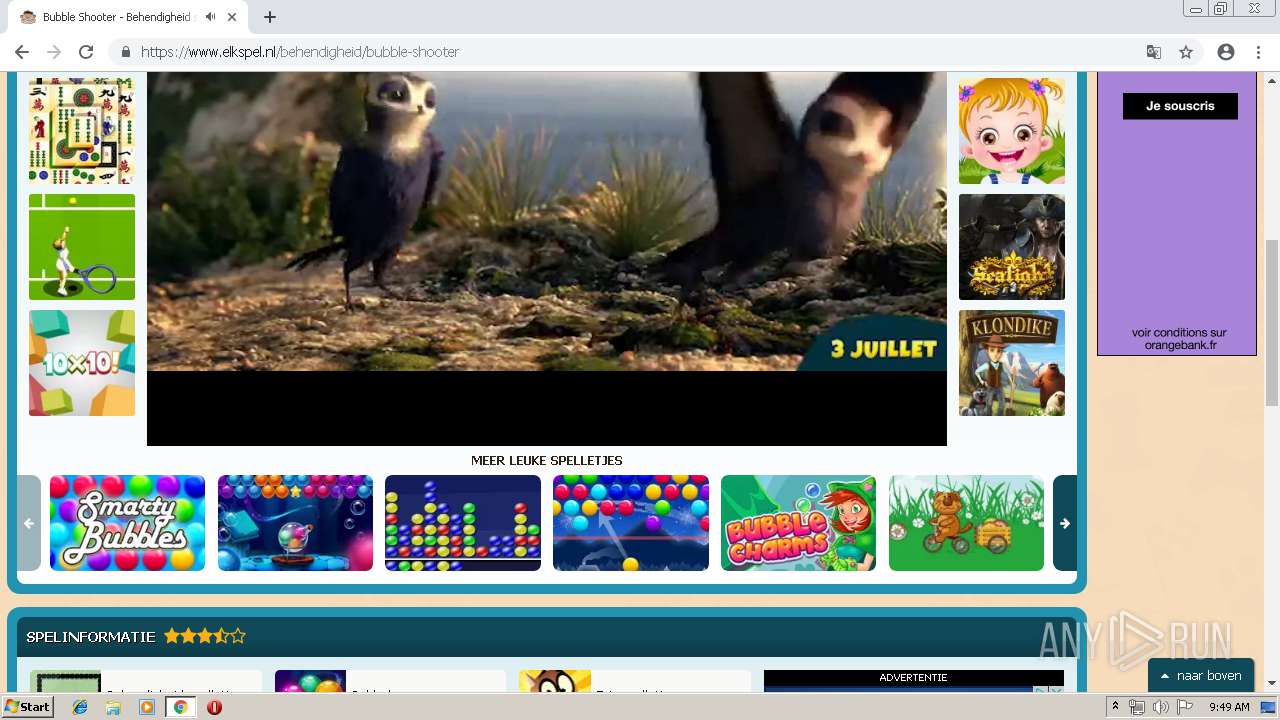
Task: Open the Windows Start menu
Action: click(27, 707)
